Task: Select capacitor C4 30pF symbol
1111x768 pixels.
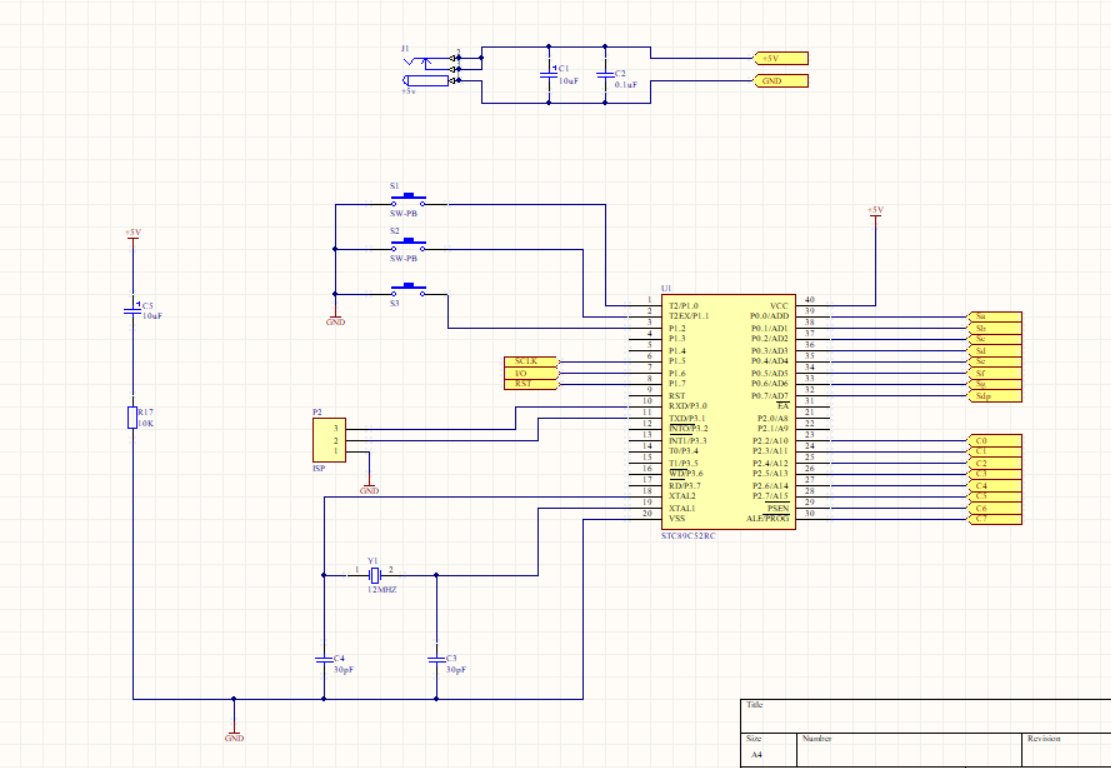Action: 324,660
